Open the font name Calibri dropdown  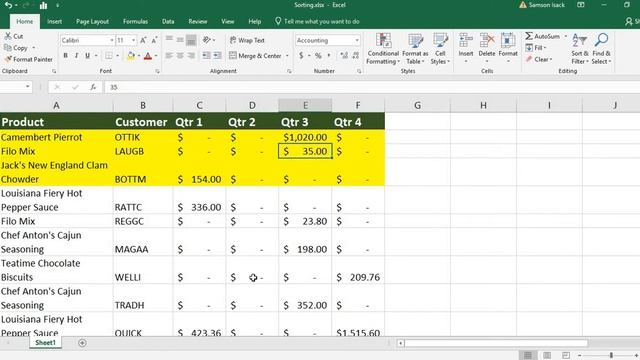111,40
